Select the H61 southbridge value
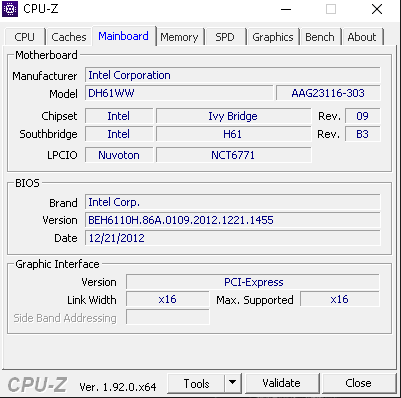 pos(233,134)
